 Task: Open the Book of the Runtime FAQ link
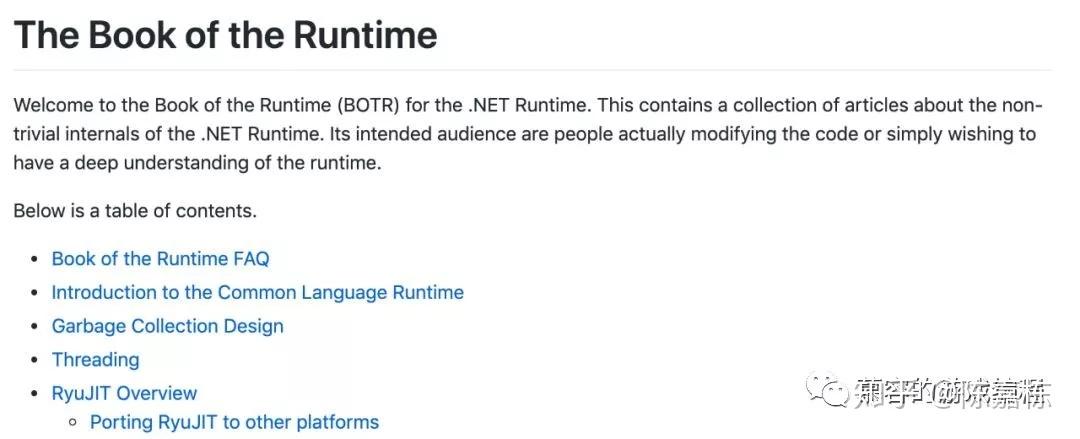[x=160, y=259]
